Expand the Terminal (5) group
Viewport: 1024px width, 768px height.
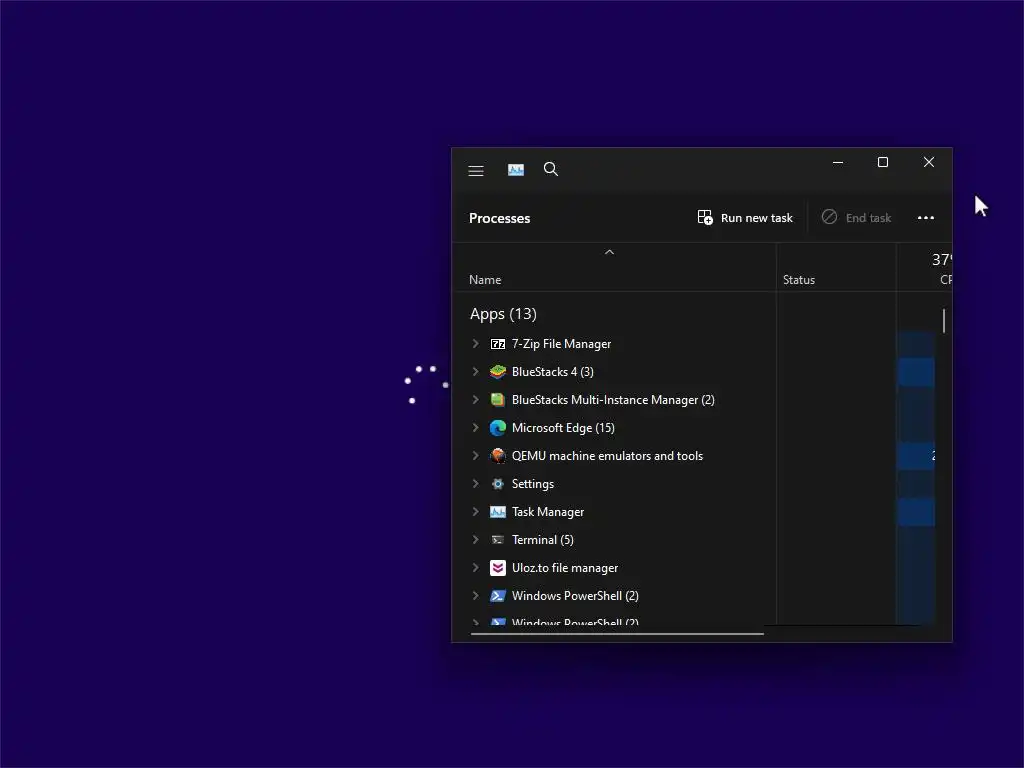point(475,540)
